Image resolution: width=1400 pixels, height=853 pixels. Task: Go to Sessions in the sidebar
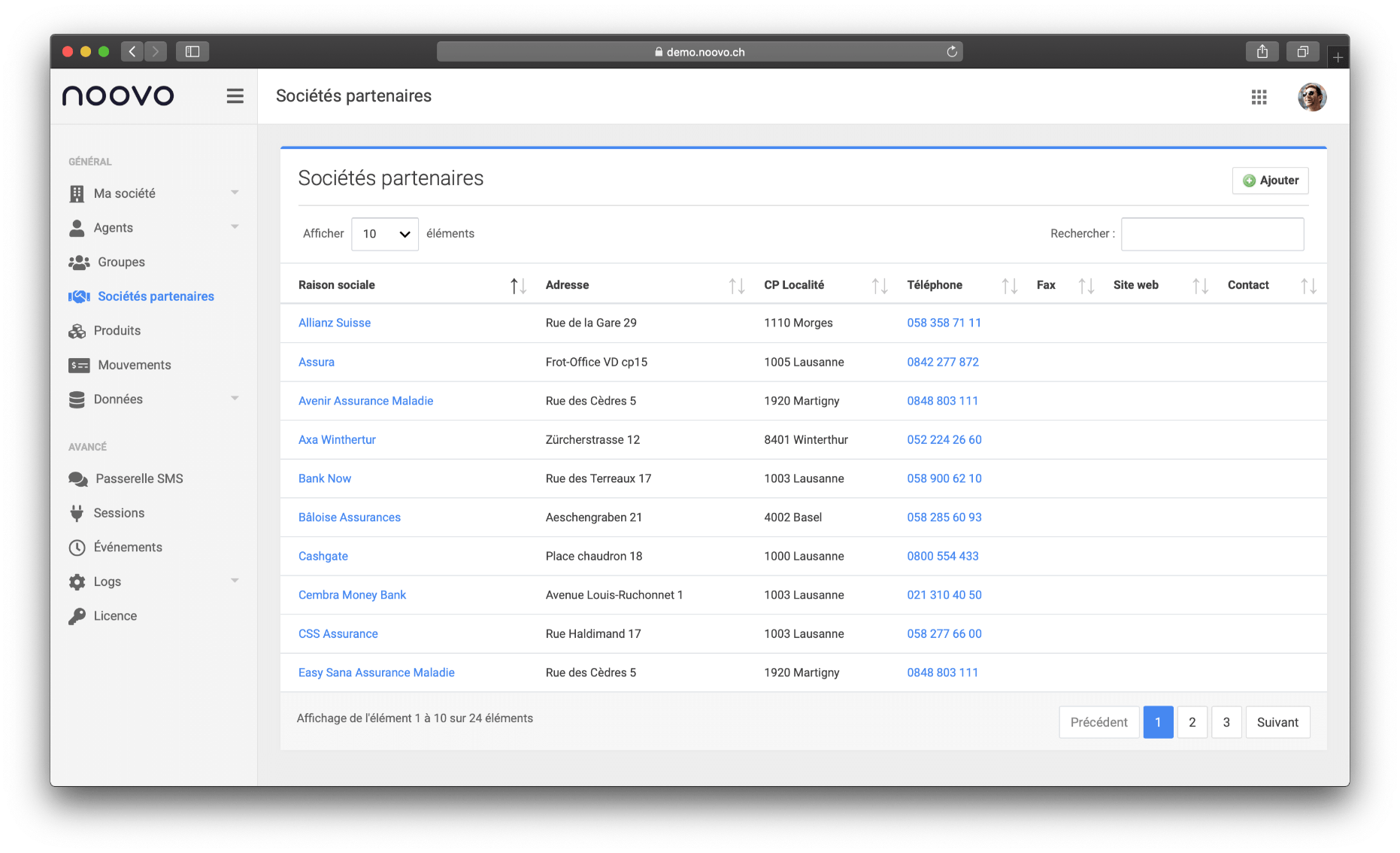(x=119, y=513)
